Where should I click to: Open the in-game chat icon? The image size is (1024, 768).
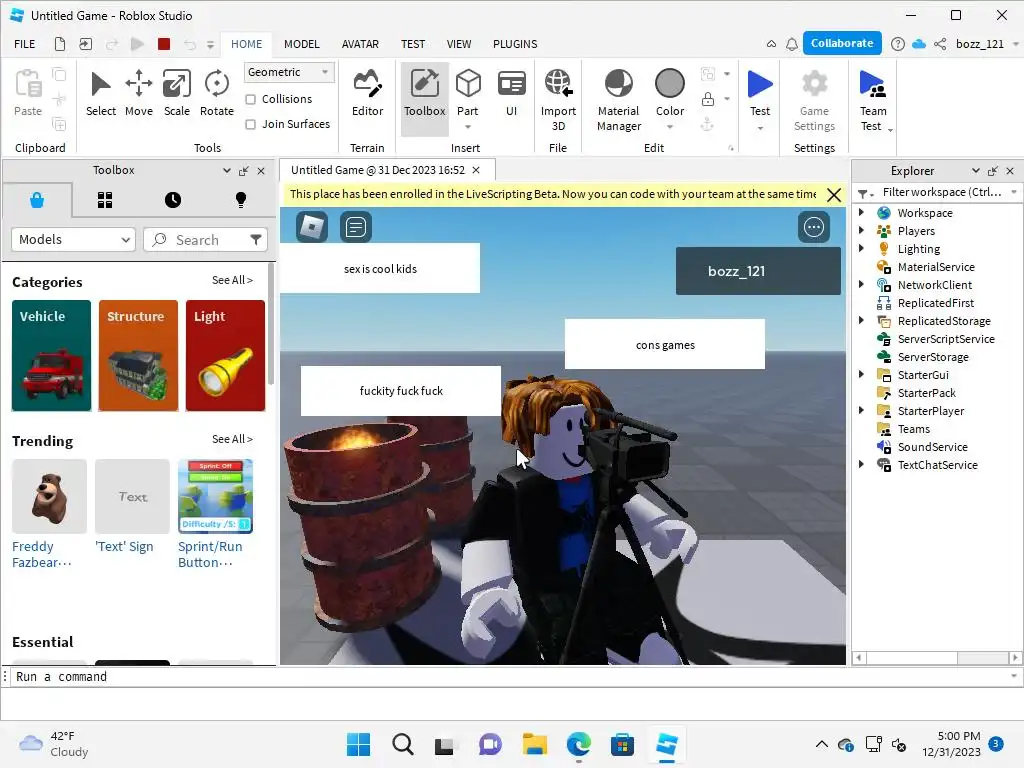pyautogui.click(x=356, y=227)
